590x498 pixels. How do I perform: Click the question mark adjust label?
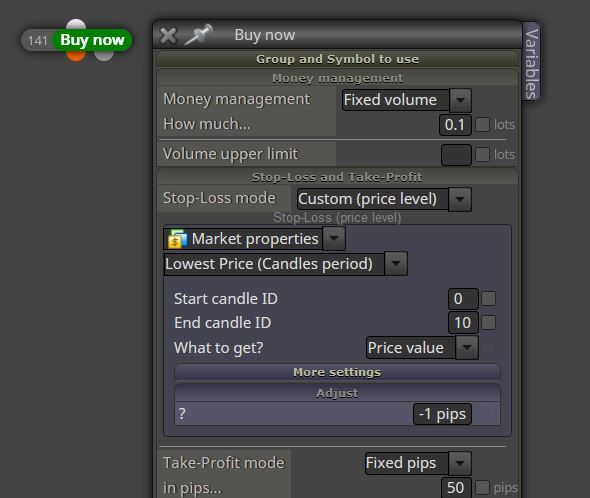pyautogui.click(x=182, y=414)
